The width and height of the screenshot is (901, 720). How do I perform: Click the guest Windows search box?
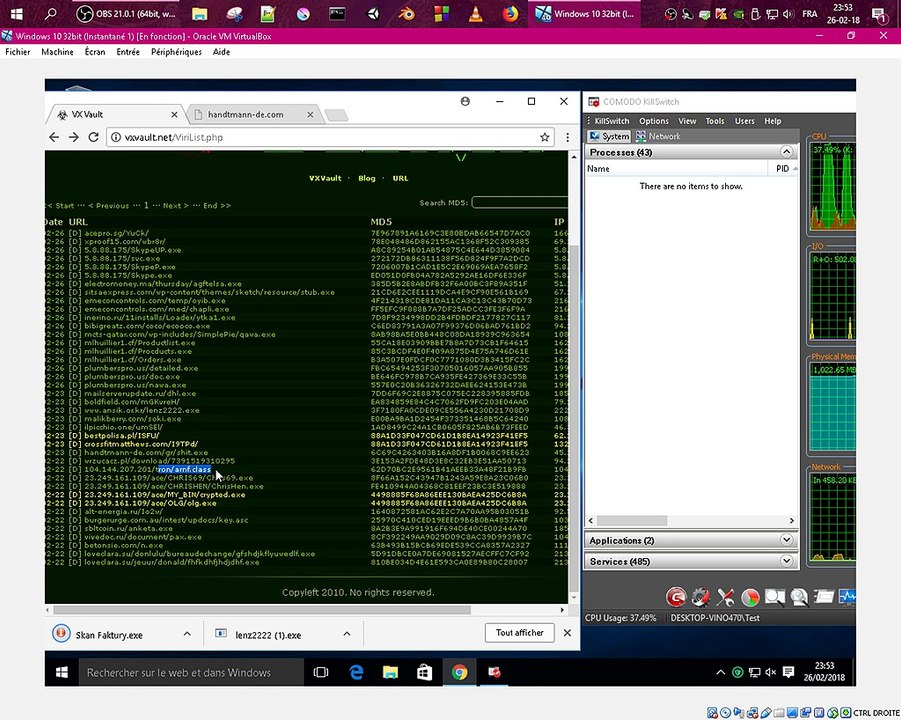[x=191, y=672]
